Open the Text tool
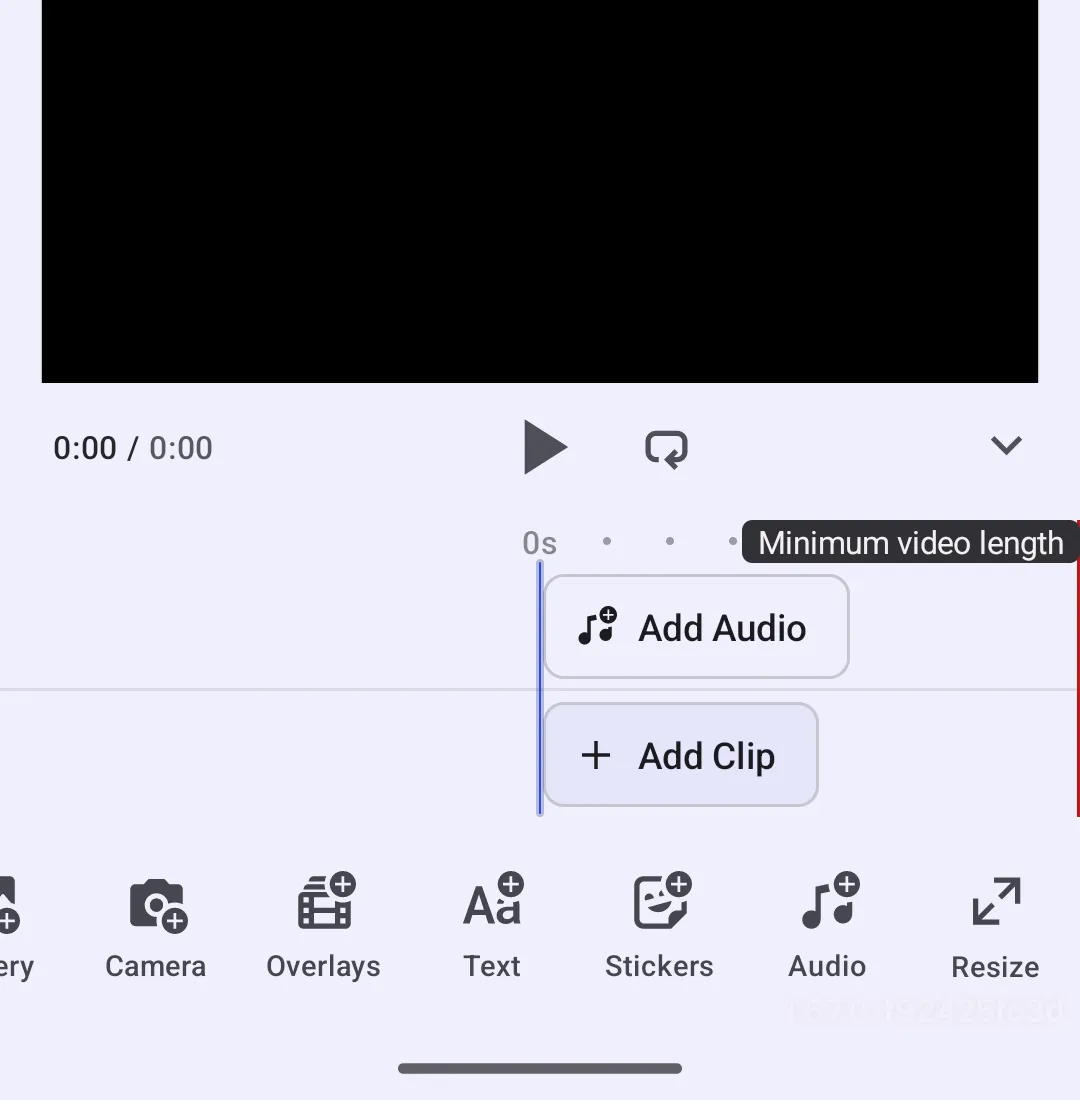Image resolution: width=1080 pixels, height=1100 pixels. (491, 925)
